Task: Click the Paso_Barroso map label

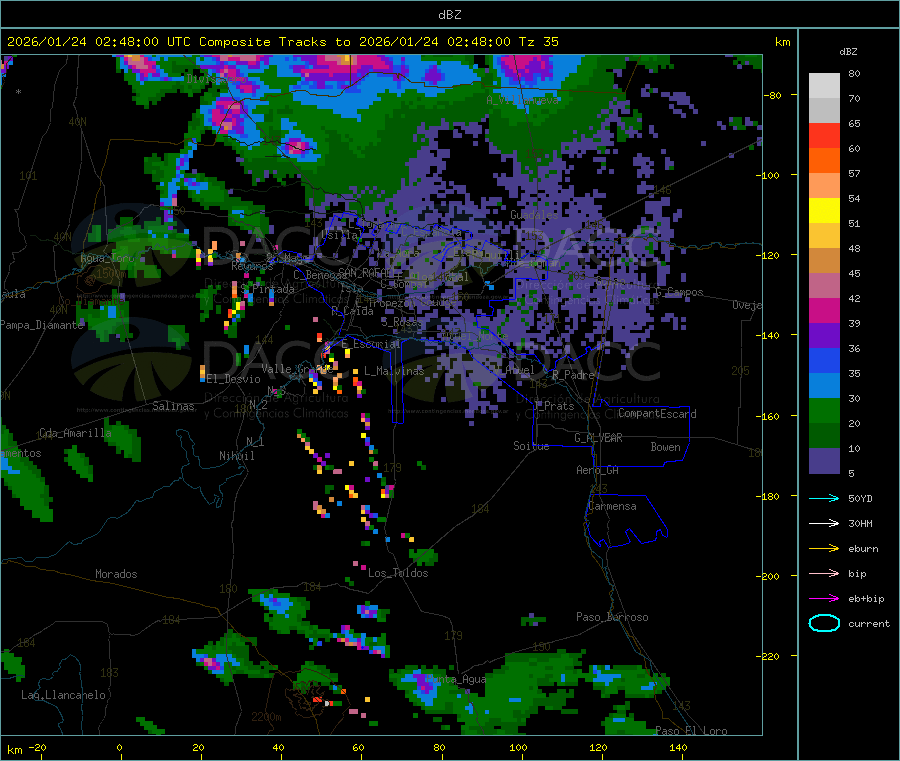Action: point(612,617)
